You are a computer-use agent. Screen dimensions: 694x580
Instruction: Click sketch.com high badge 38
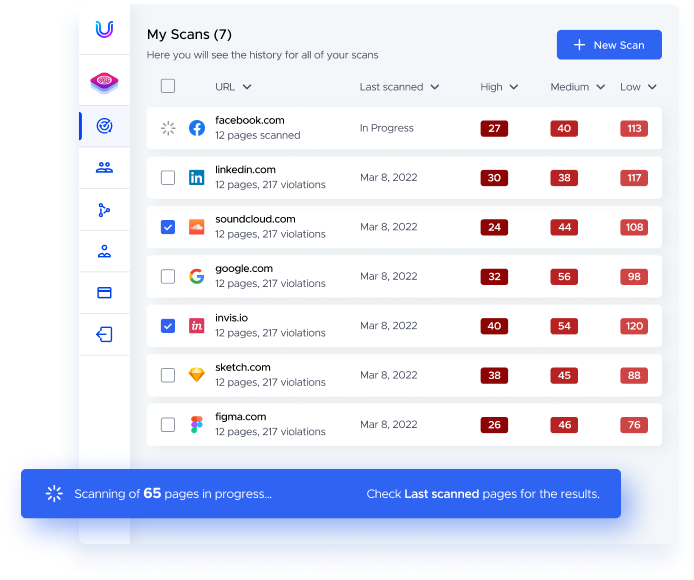[x=494, y=375]
